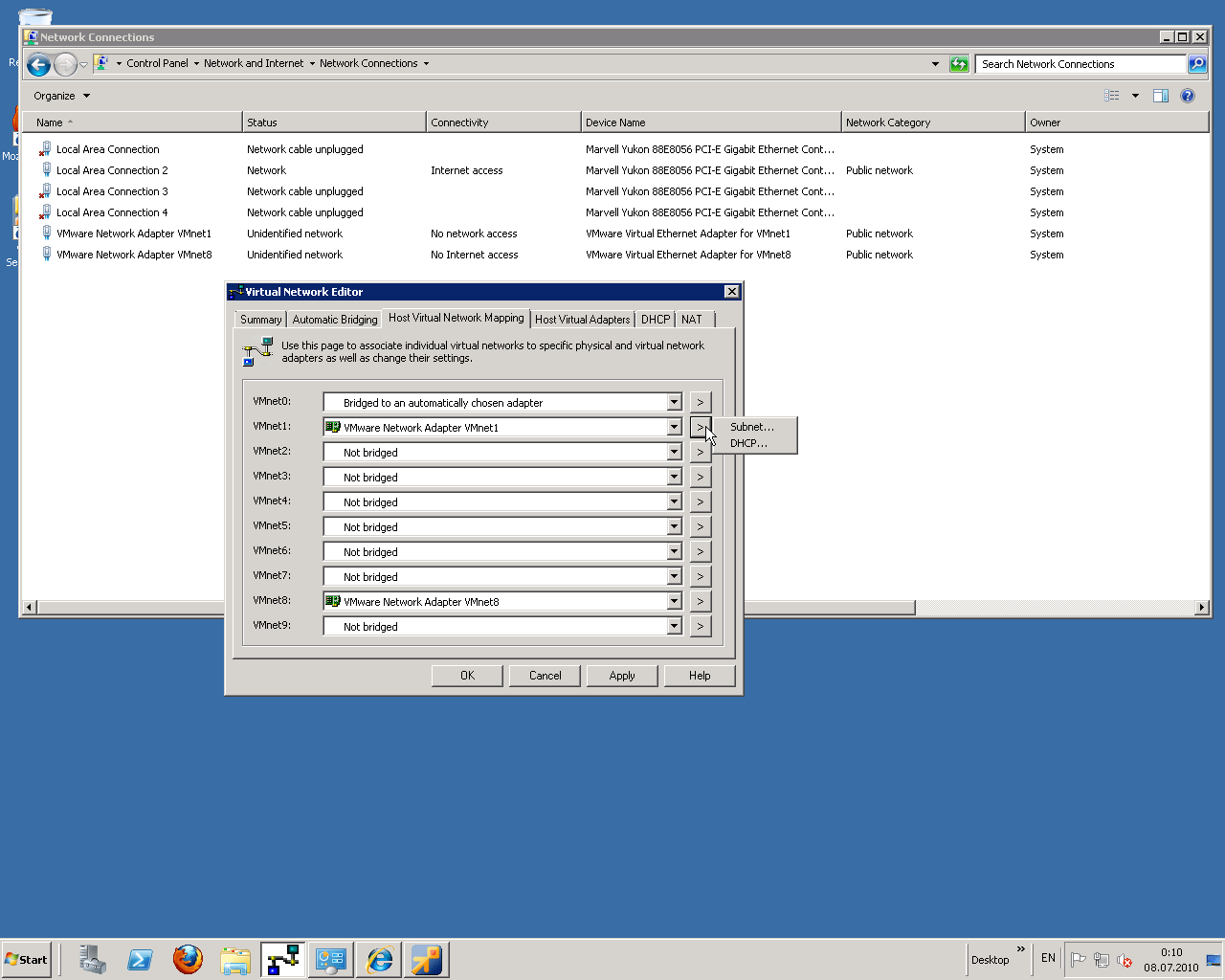Switch to the Control Panel taskbar button
The width and height of the screenshot is (1225, 980).
[x=331, y=959]
